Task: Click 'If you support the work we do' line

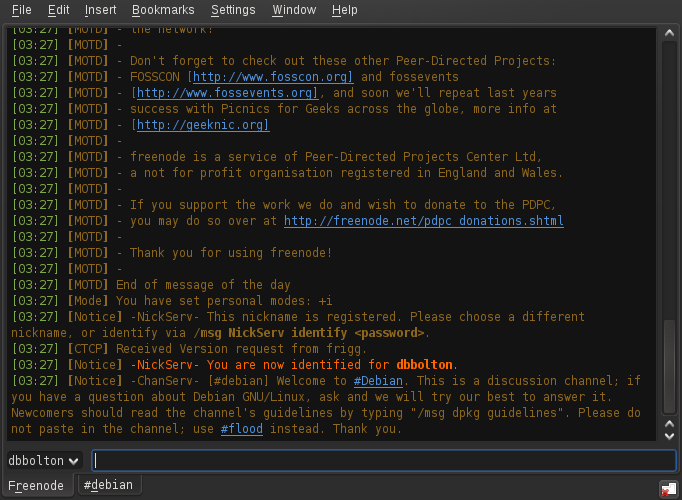Action: (x=343, y=205)
